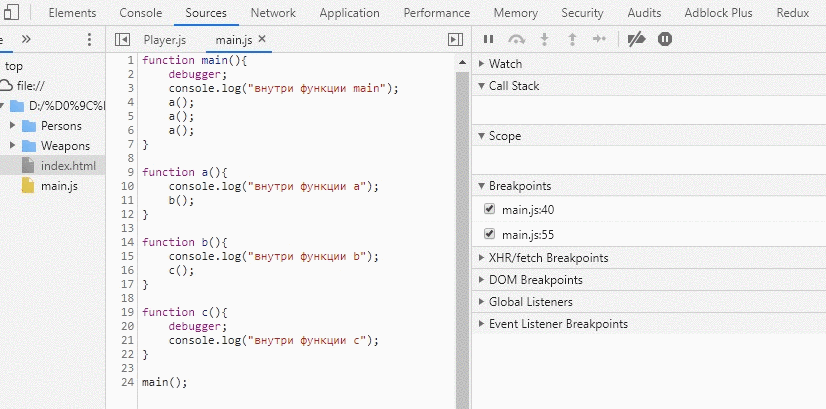826x409 pixels.
Task: Hide the file navigator pane
Action: point(123,39)
